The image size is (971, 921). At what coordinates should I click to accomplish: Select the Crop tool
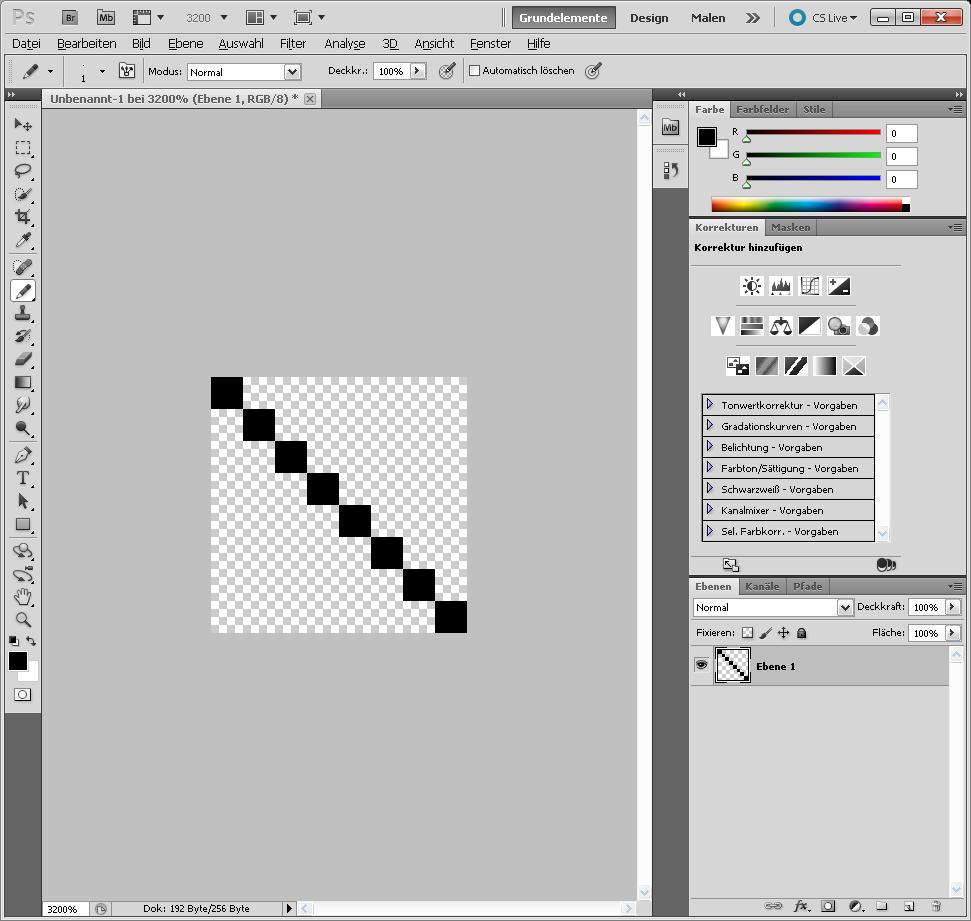(x=23, y=217)
